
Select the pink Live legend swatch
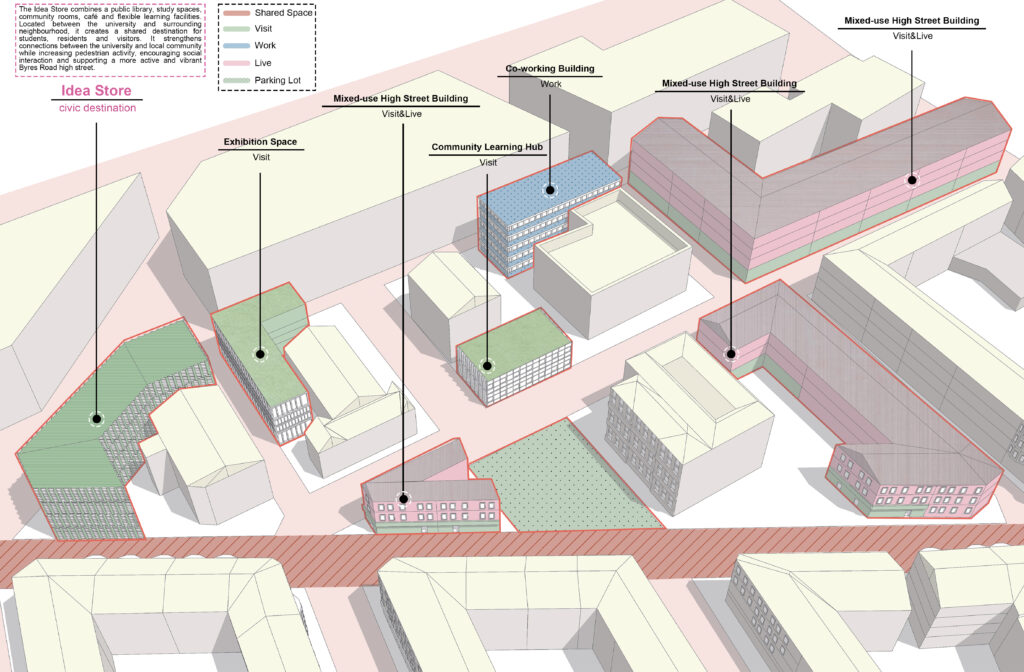pos(236,63)
